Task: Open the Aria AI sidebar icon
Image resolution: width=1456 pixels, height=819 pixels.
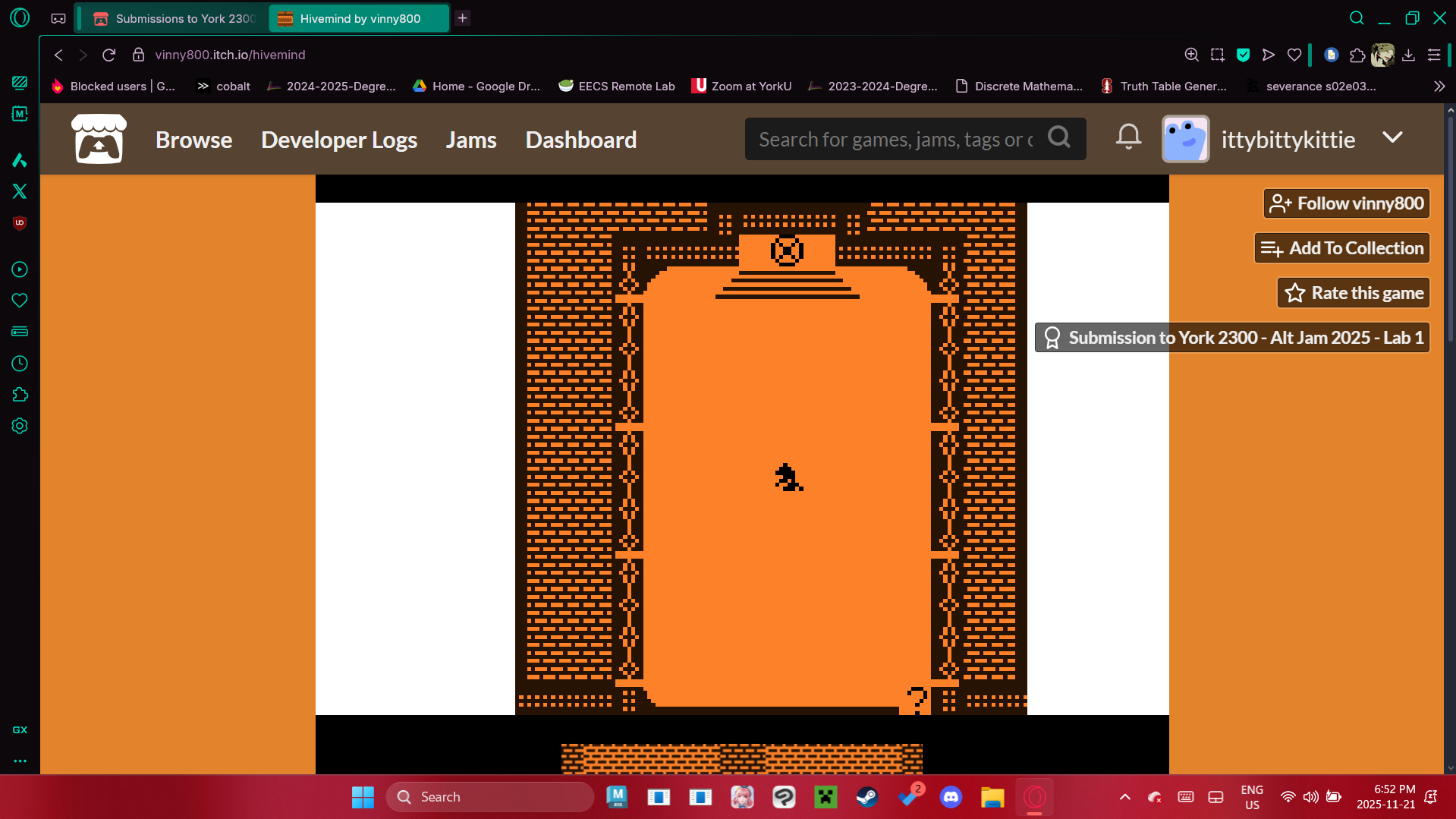Action: (20, 160)
